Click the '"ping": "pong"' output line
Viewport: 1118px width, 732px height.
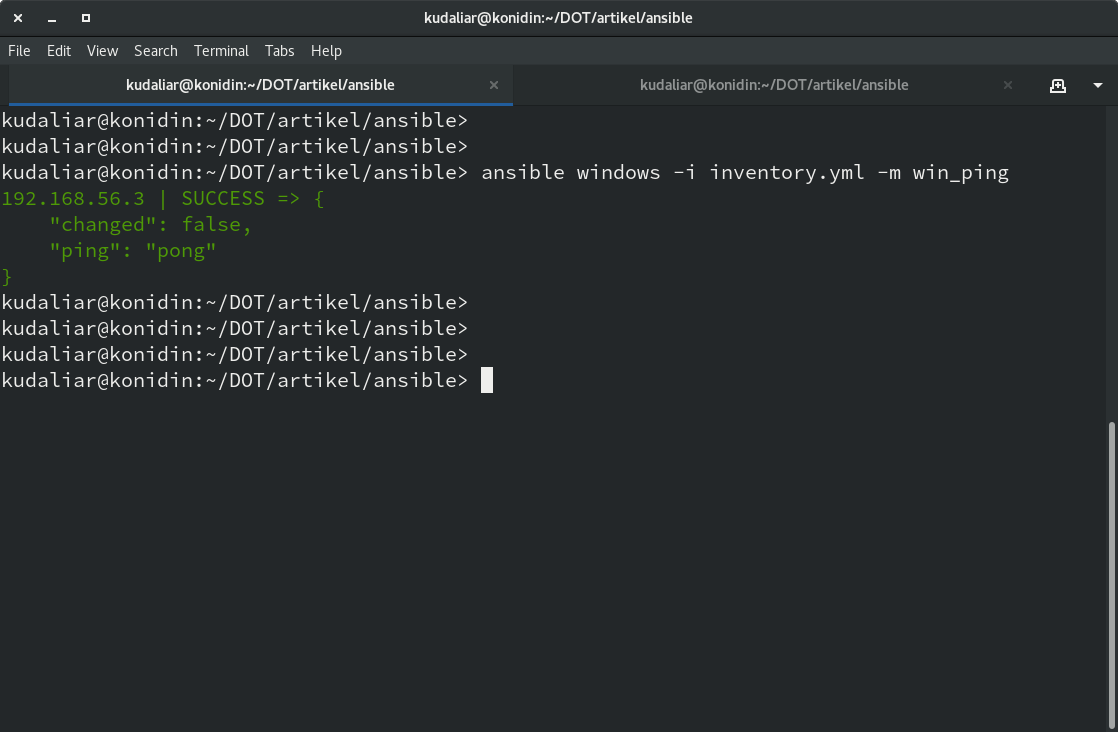point(133,251)
